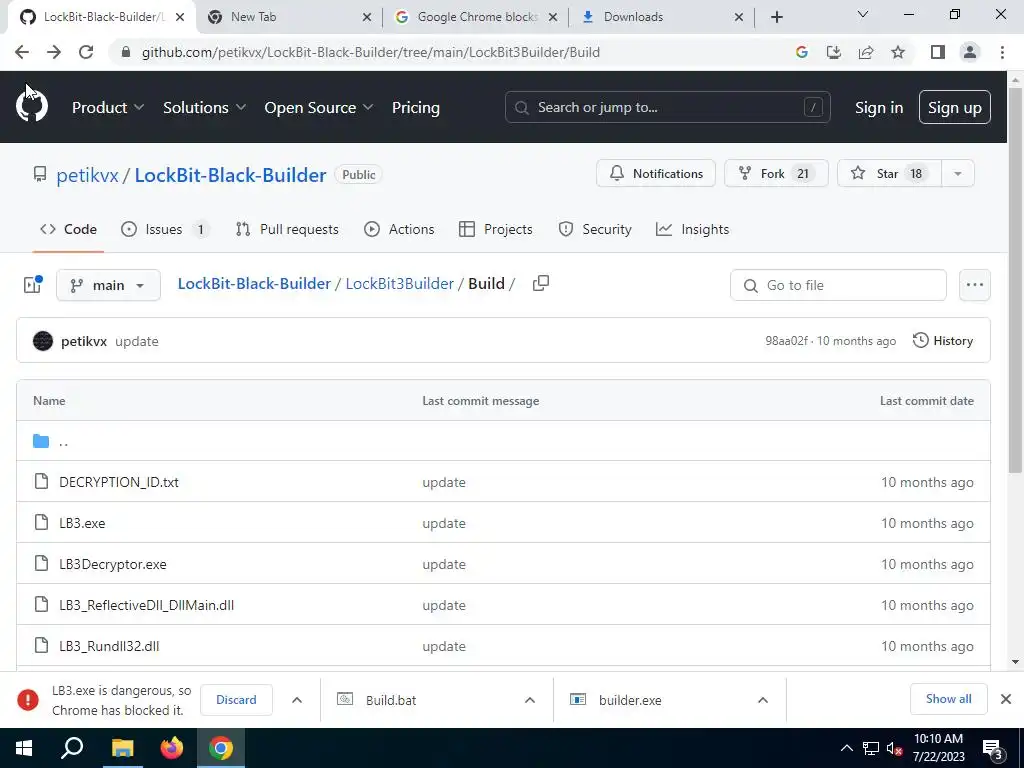Click the Notifications button
The width and height of the screenshot is (1024, 768).
point(656,173)
